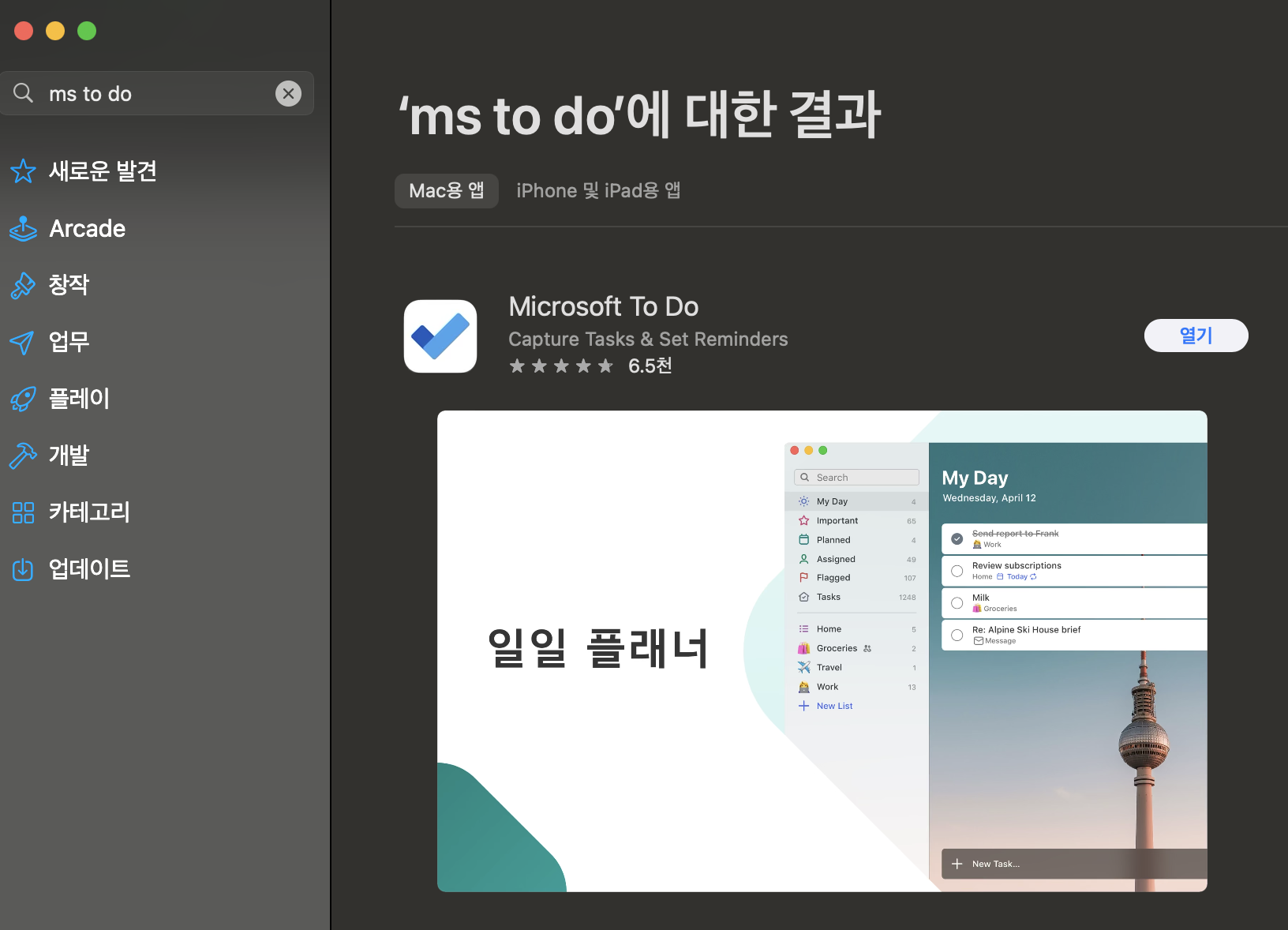Click the paper plane icon next to 업무
This screenshot has height=930, width=1288.
point(22,342)
